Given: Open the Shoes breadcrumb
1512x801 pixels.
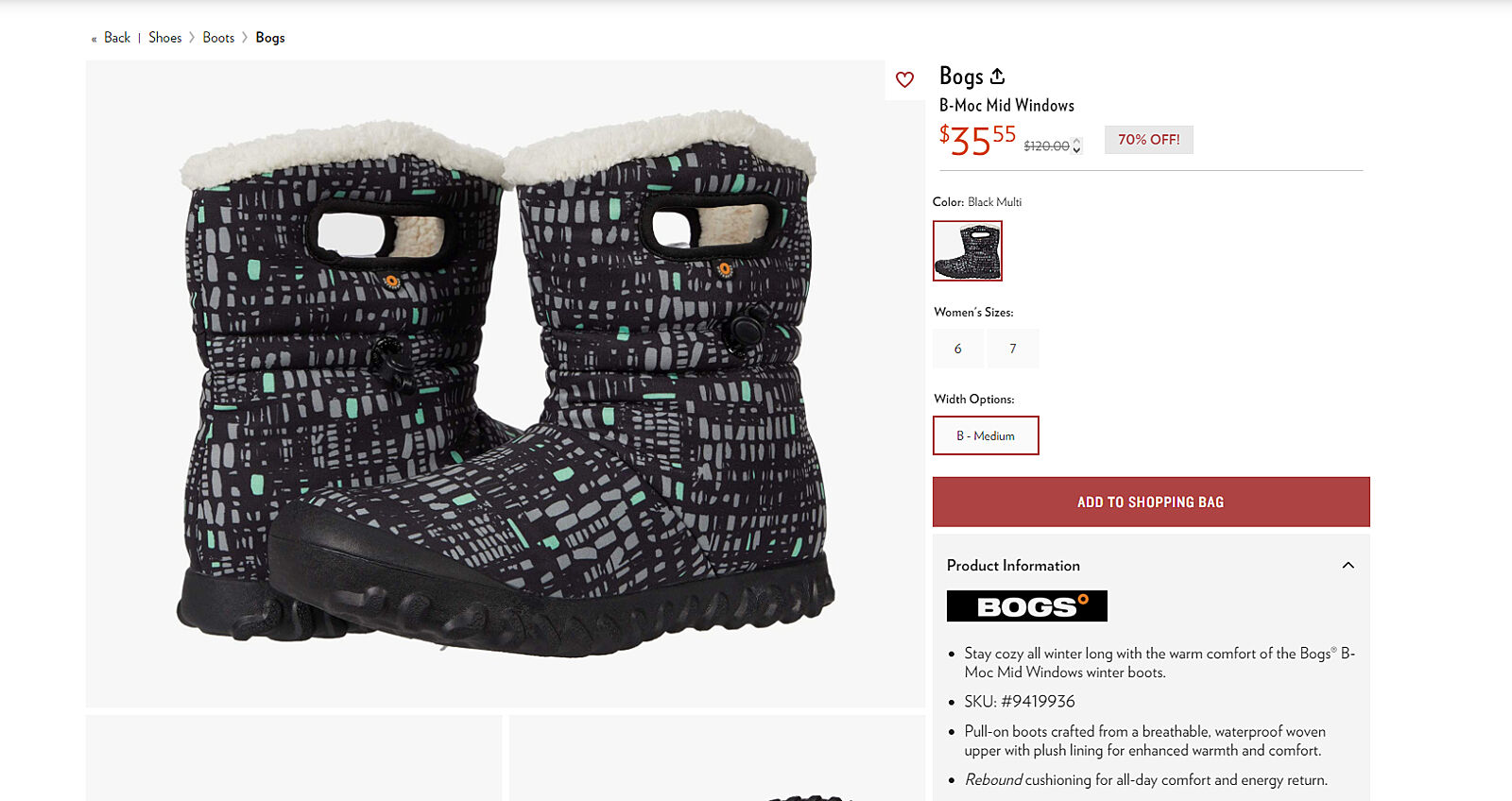Looking at the screenshot, I should (164, 38).
